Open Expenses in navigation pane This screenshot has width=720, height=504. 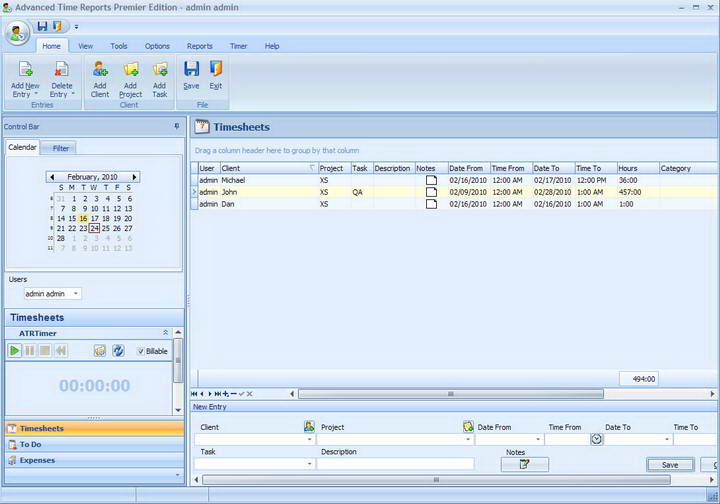pyautogui.click(x=94, y=460)
